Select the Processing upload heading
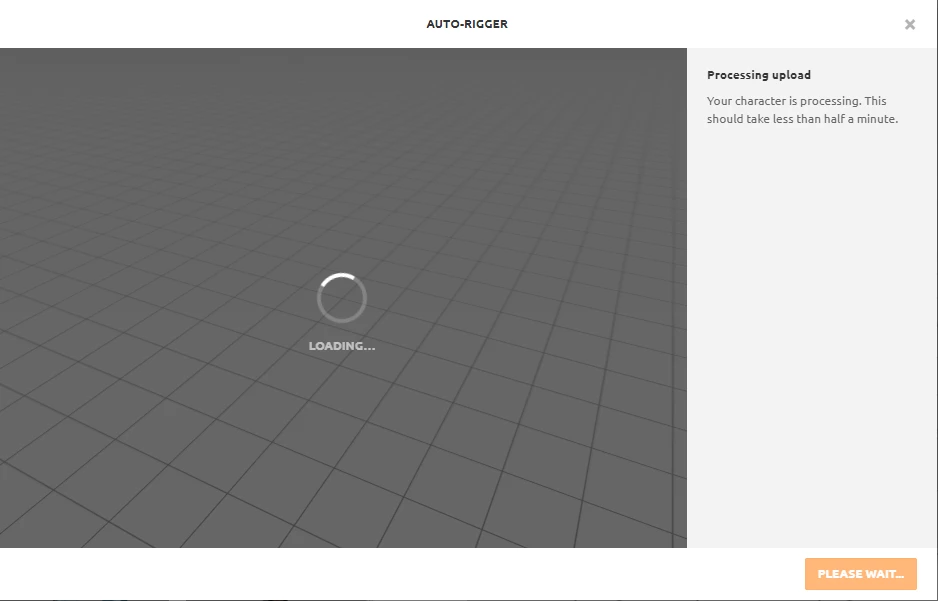 click(759, 75)
